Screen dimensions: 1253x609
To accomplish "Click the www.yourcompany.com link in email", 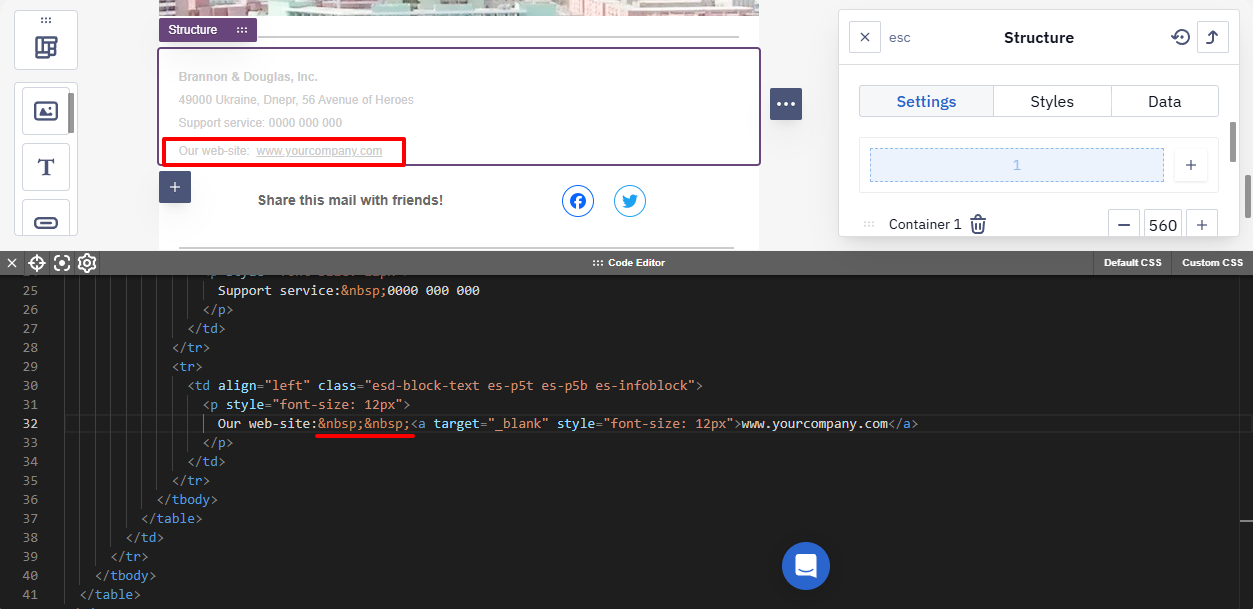I will pyautogui.click(x=319, y=151).
